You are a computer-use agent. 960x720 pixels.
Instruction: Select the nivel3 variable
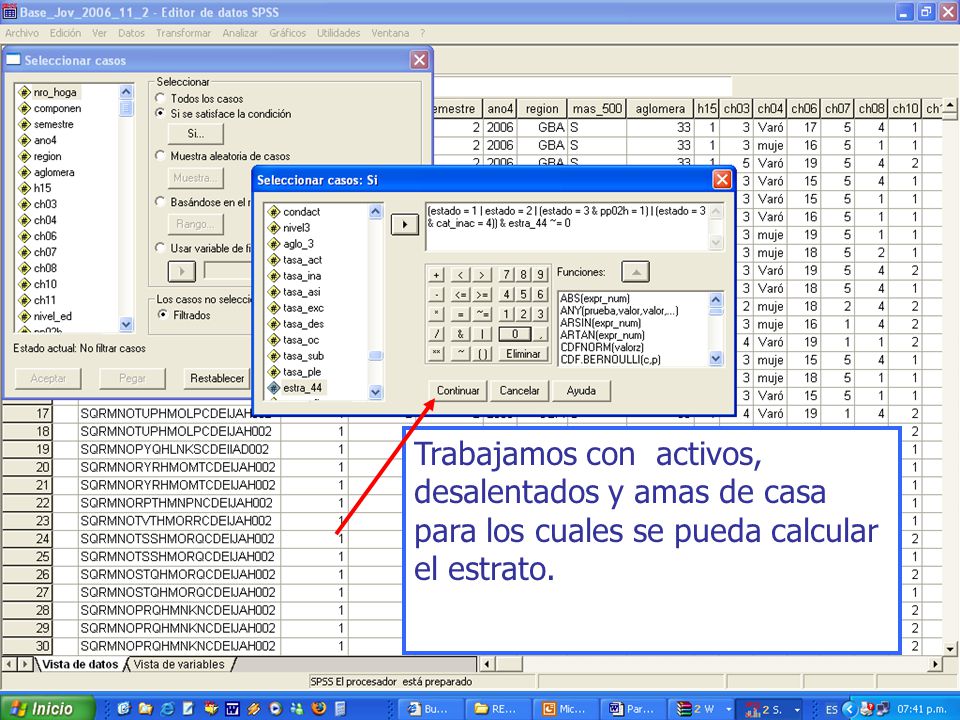(x=296, y=228)
